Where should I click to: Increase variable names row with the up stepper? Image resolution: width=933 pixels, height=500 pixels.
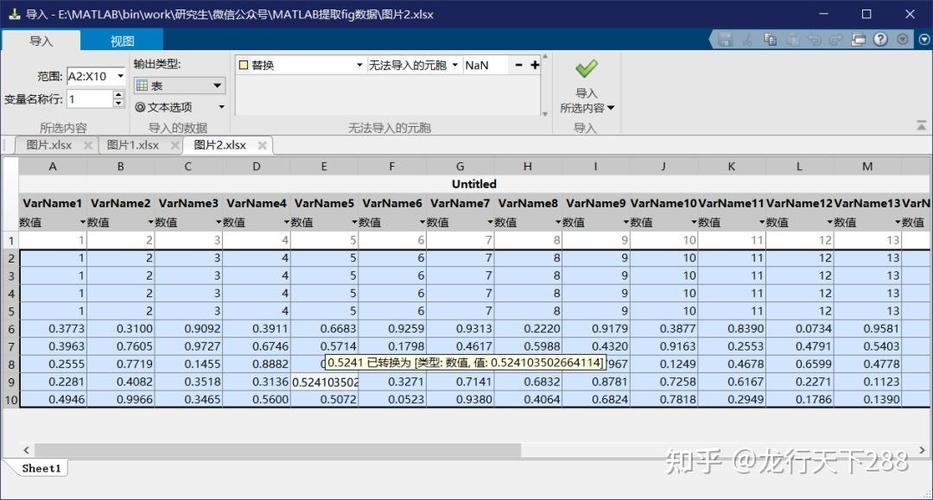(x=118, y=95)
